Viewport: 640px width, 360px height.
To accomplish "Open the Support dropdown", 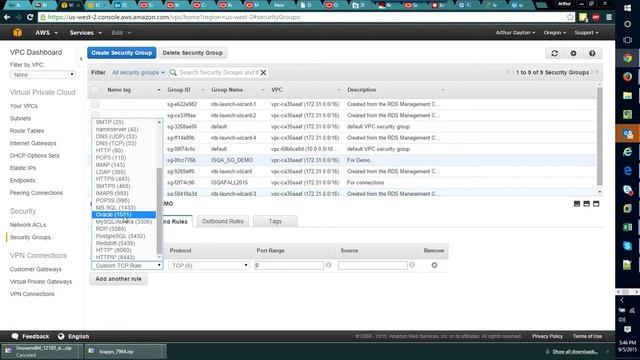I will [586, 33].
